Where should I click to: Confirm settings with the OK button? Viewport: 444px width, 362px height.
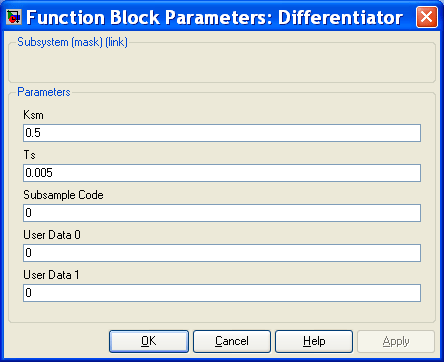[x=149, y=341]
